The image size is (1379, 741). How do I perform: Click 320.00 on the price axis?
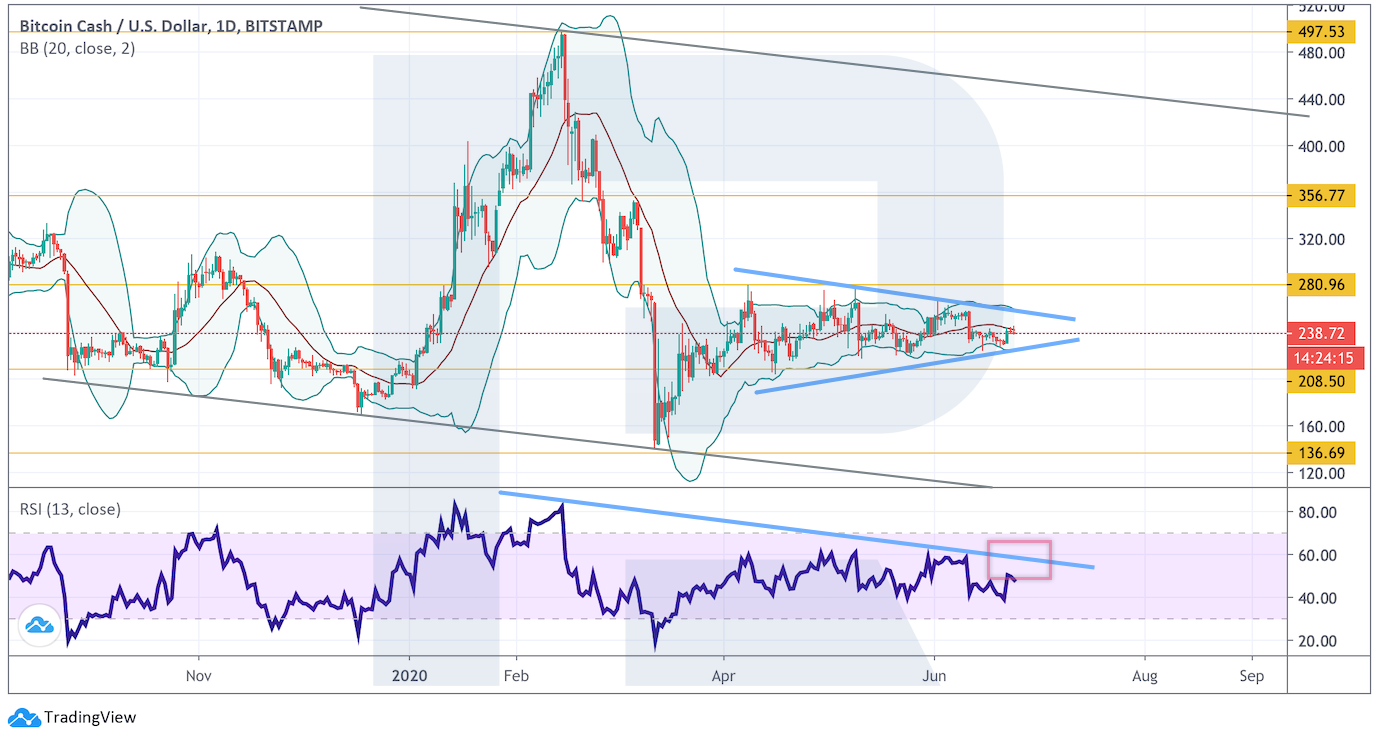pyautogui.click(x=1321, y=240)
